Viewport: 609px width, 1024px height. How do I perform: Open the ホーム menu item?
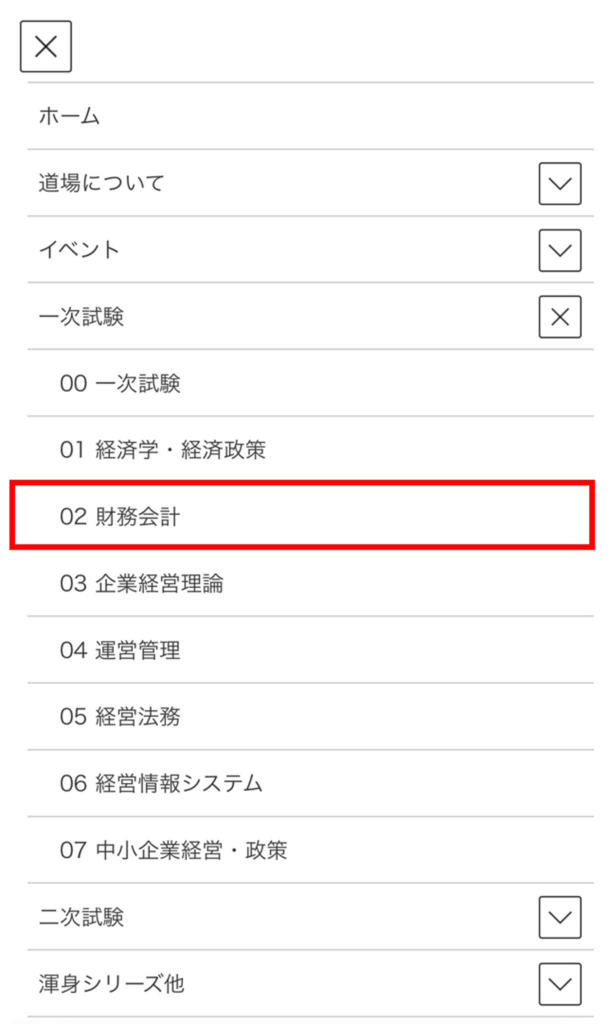70,117
